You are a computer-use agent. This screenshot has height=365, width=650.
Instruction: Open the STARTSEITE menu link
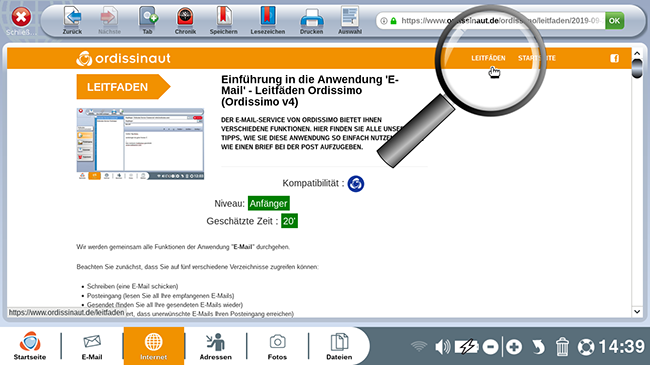537,58
